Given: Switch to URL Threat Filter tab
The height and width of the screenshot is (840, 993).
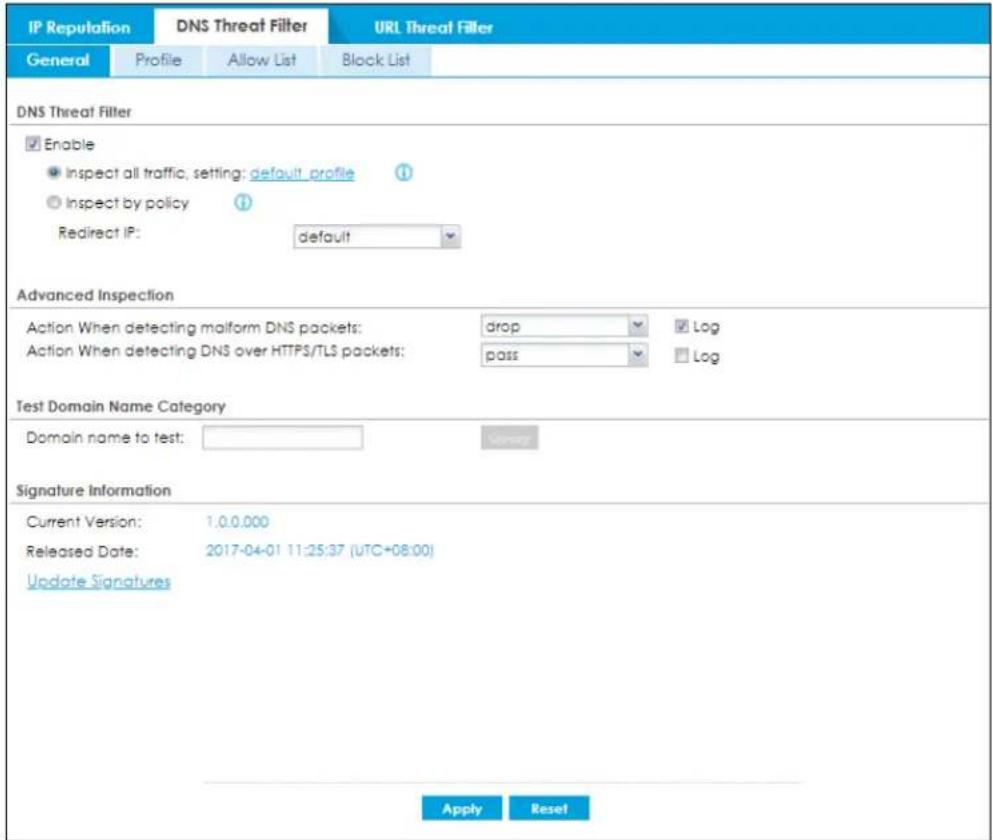Looking at the screenshot, I should (433, 27).
